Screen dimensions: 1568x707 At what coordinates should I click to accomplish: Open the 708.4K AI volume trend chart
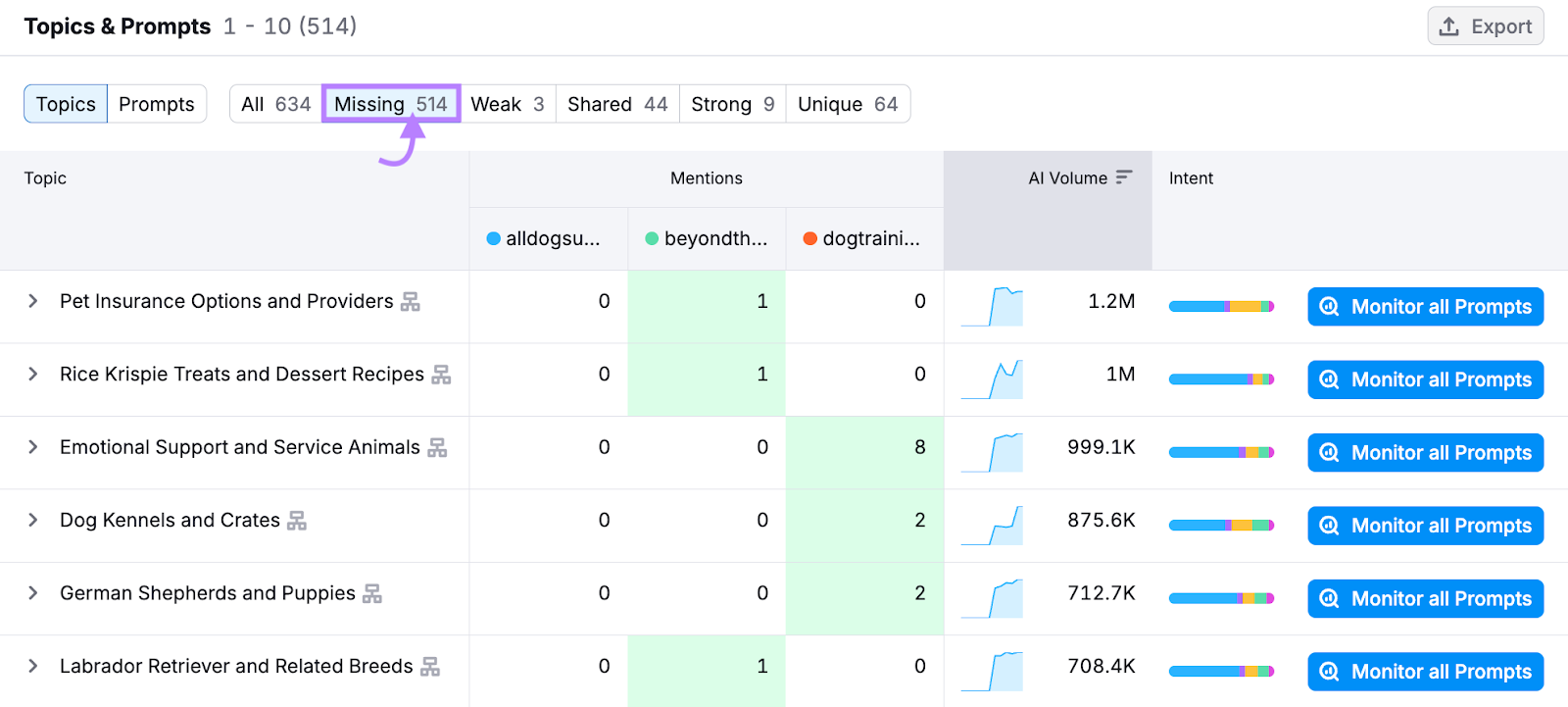tap(992, 672)
